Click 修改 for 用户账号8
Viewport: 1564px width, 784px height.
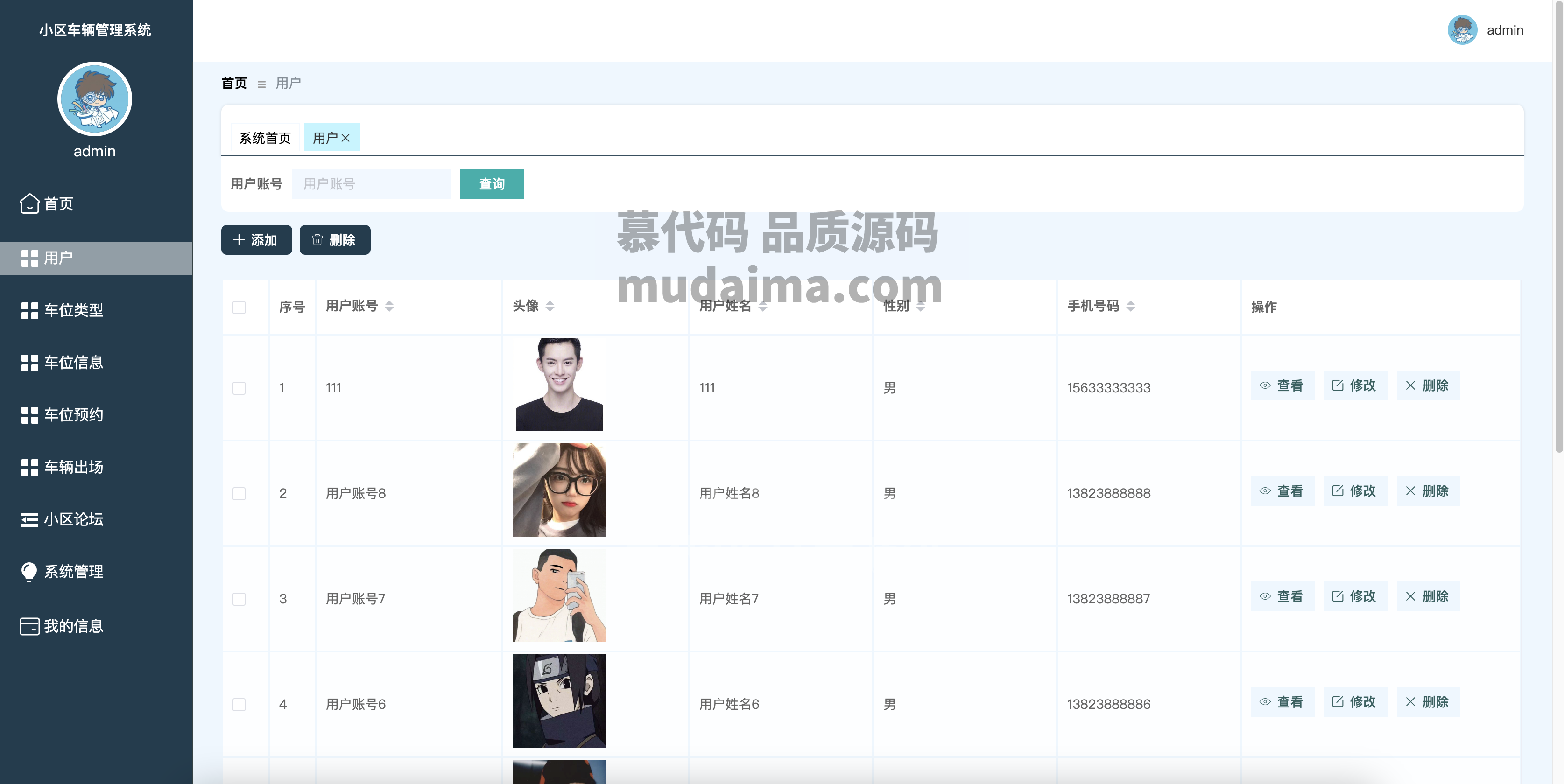tap(1355, 491)
